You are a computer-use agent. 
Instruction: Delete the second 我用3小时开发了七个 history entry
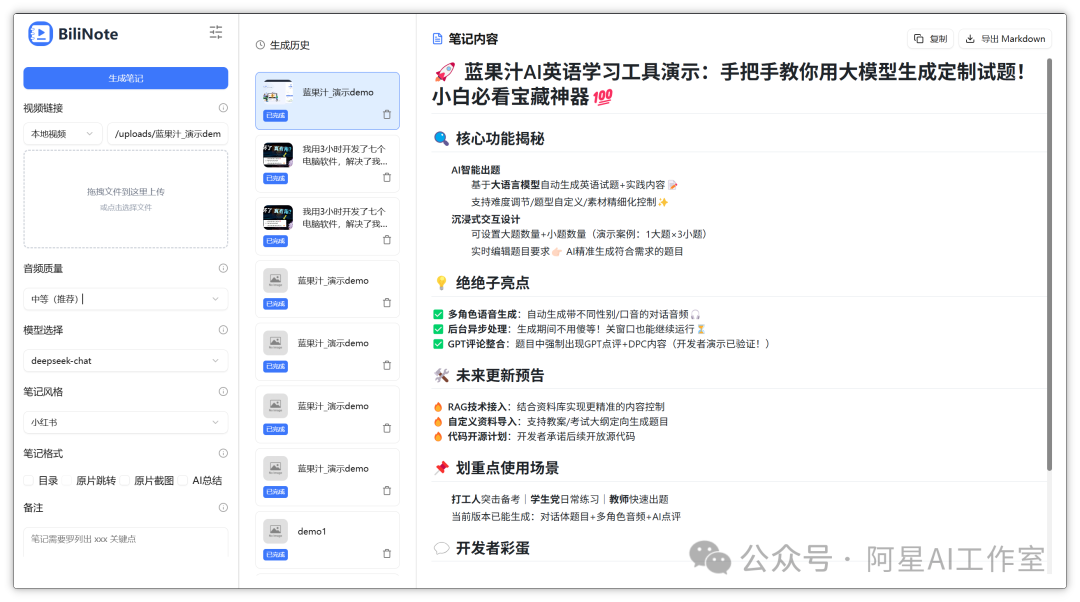coord(387,240)
